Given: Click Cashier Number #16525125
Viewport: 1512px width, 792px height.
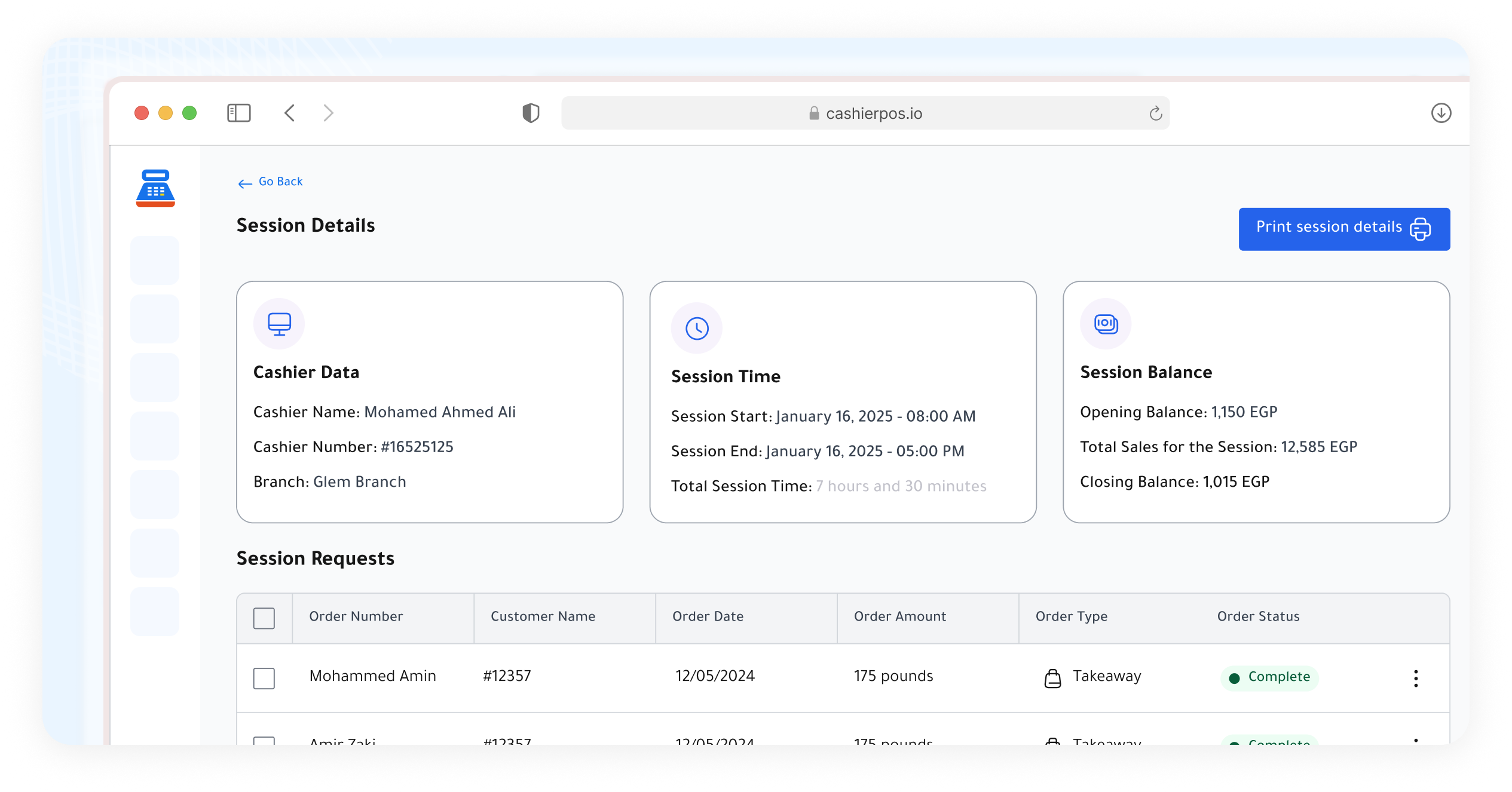Looking at the screenshot, I should [353, 447].
